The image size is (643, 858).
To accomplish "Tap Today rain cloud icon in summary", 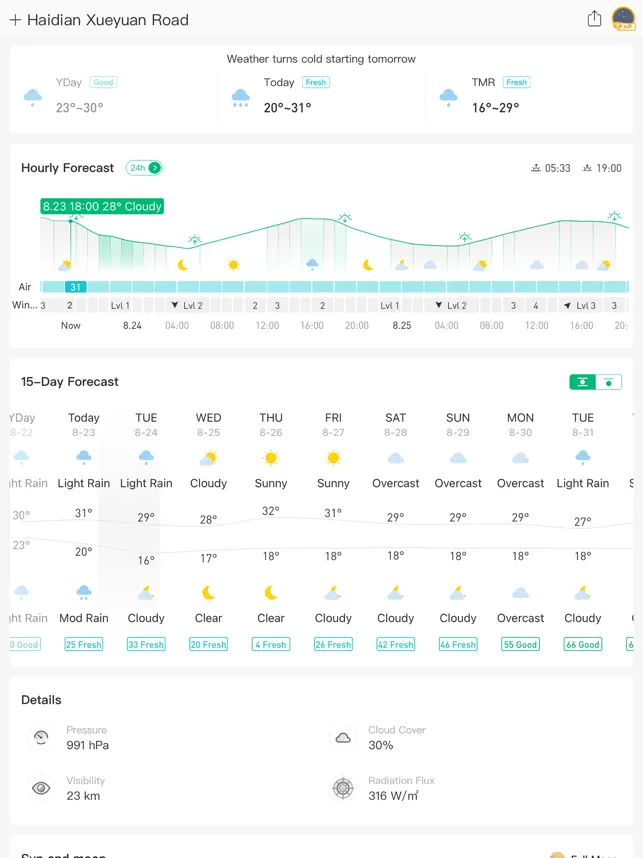I will 241,97.
